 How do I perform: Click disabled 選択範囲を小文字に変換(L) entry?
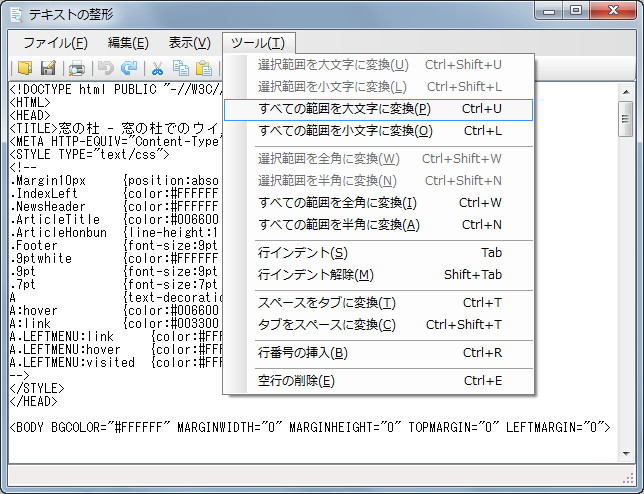pos(378,87)
